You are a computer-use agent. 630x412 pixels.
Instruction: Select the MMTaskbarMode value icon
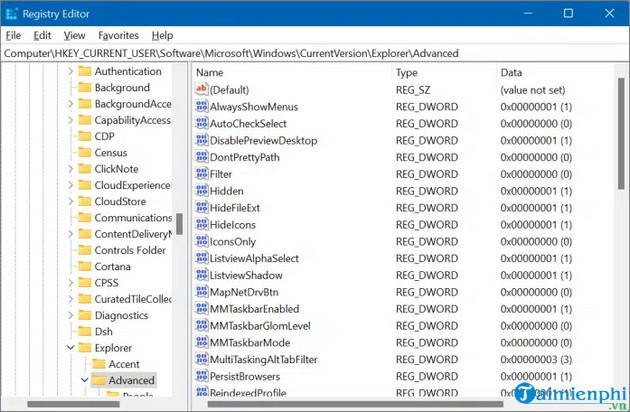(201, 342)
